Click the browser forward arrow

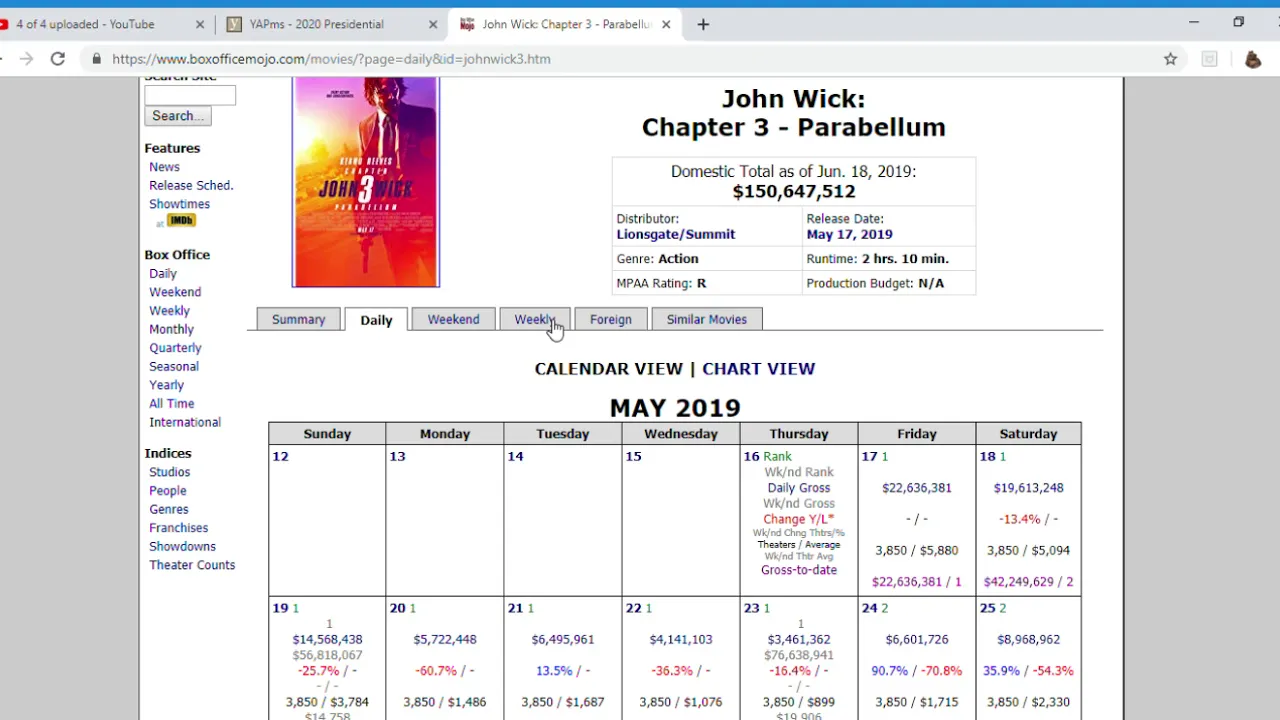coord(26,59)
